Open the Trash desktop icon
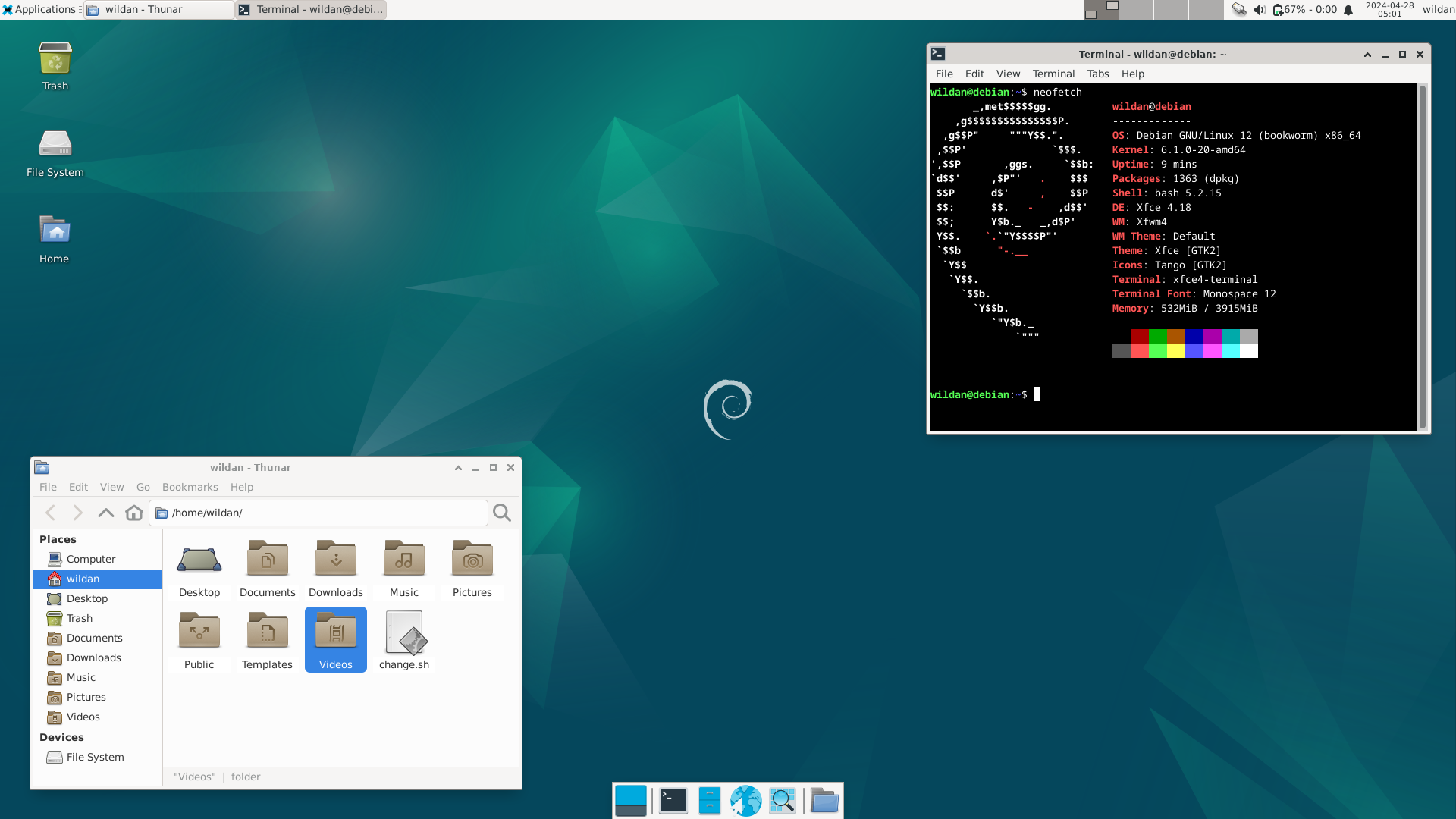 pos(55,67)
